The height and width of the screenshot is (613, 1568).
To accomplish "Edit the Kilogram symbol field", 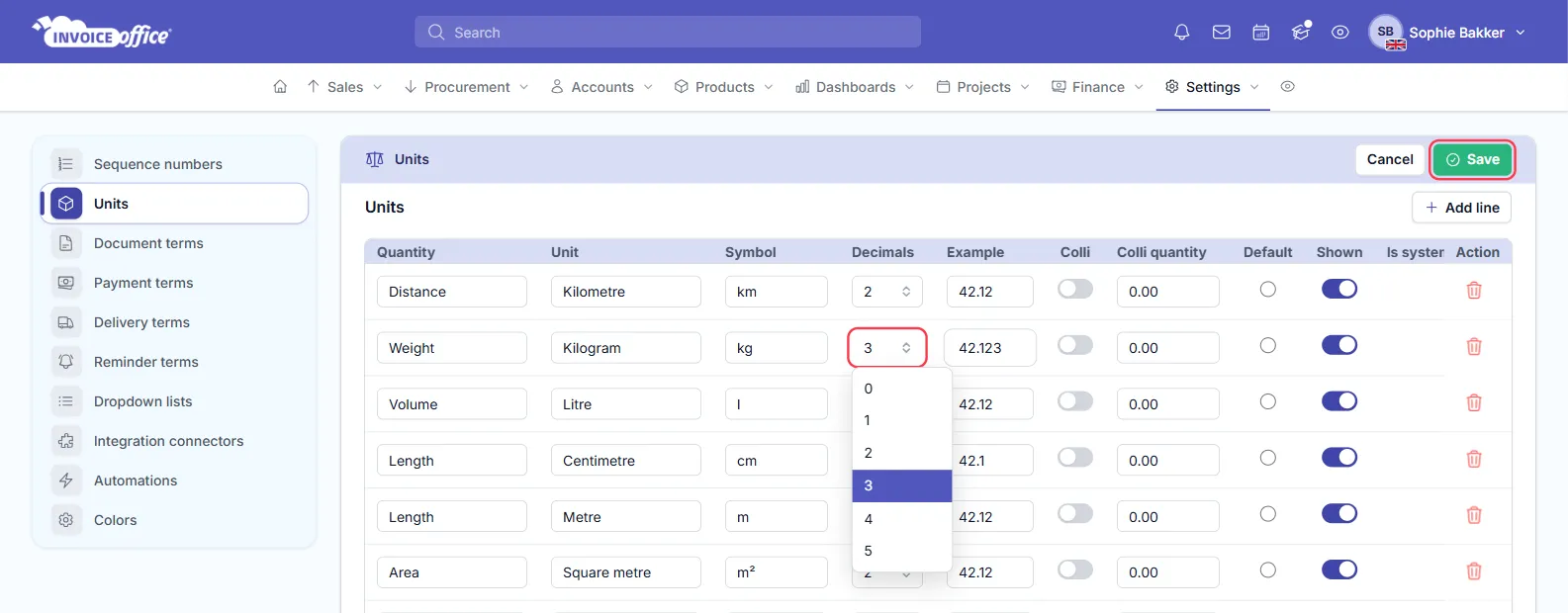I will [777, 348].
